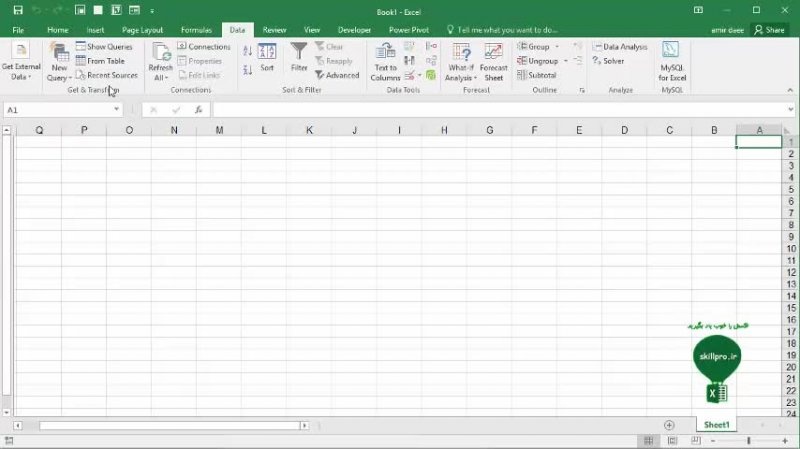This screenshot has width=800, height=449.
Task: Click the Save icon in title bar
Action: (18, 10)
